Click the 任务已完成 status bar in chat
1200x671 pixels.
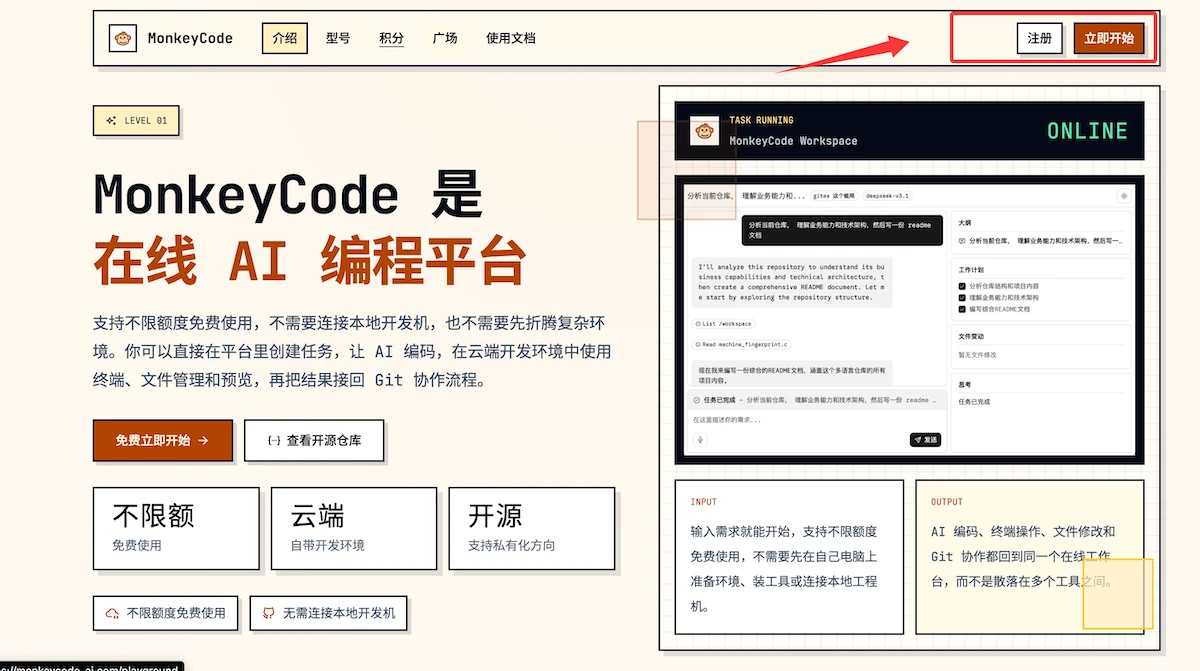818,400
